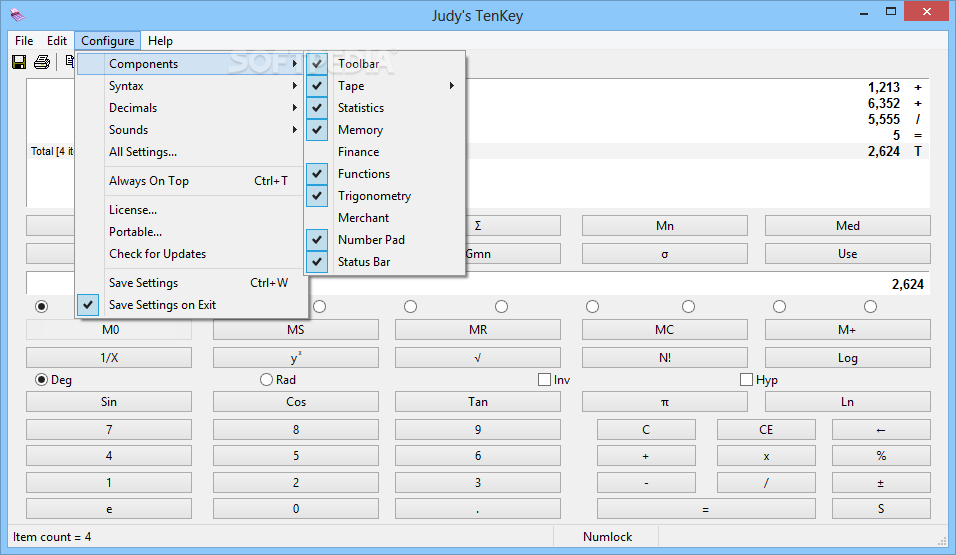Click the Log button
This screenshot has height=555, width=956.
[847, 357]
